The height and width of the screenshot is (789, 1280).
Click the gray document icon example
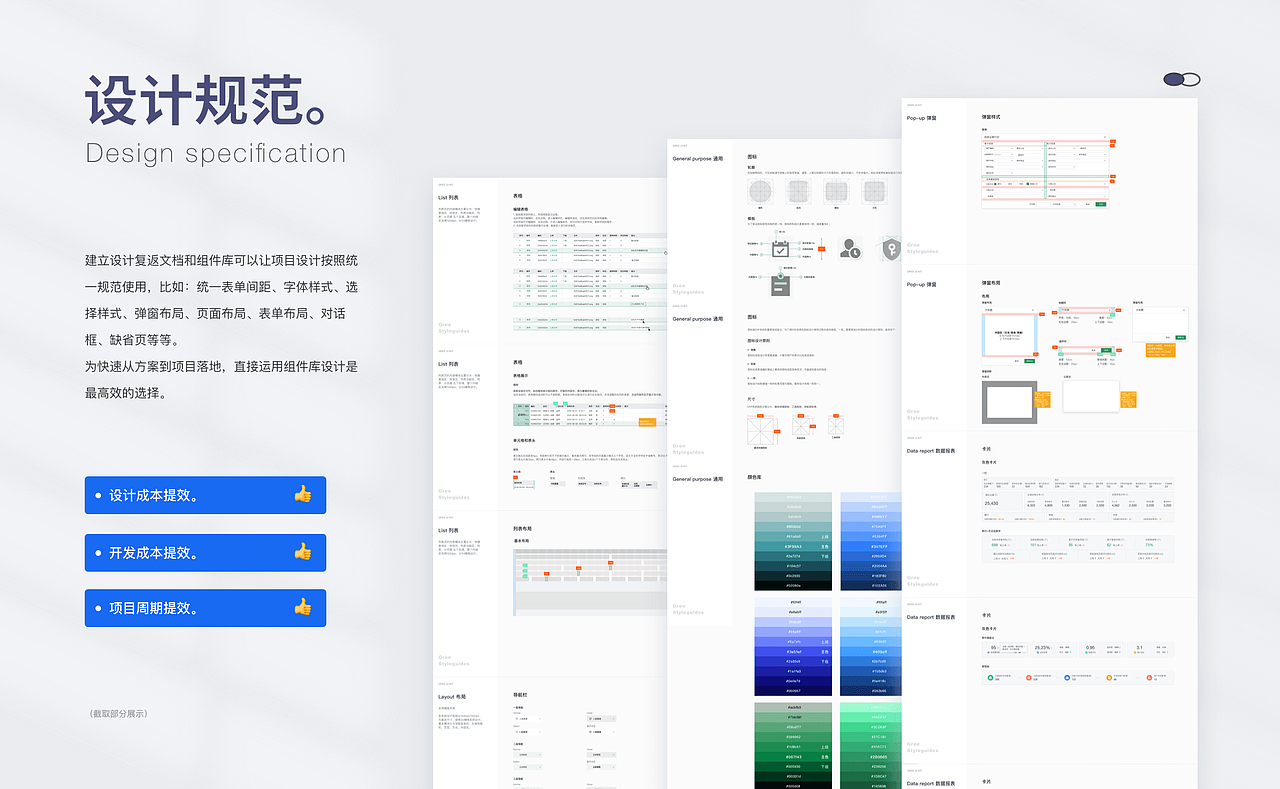780,285
